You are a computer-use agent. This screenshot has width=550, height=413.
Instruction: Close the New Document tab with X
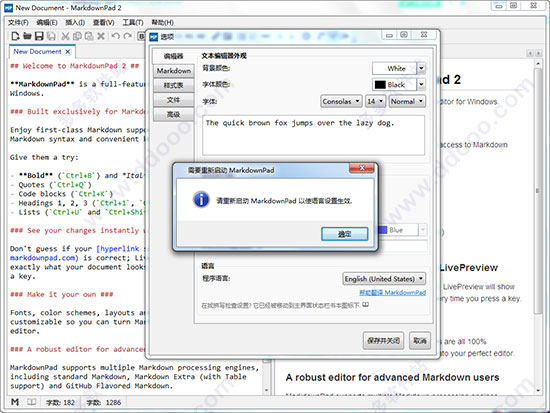[68, 52]
